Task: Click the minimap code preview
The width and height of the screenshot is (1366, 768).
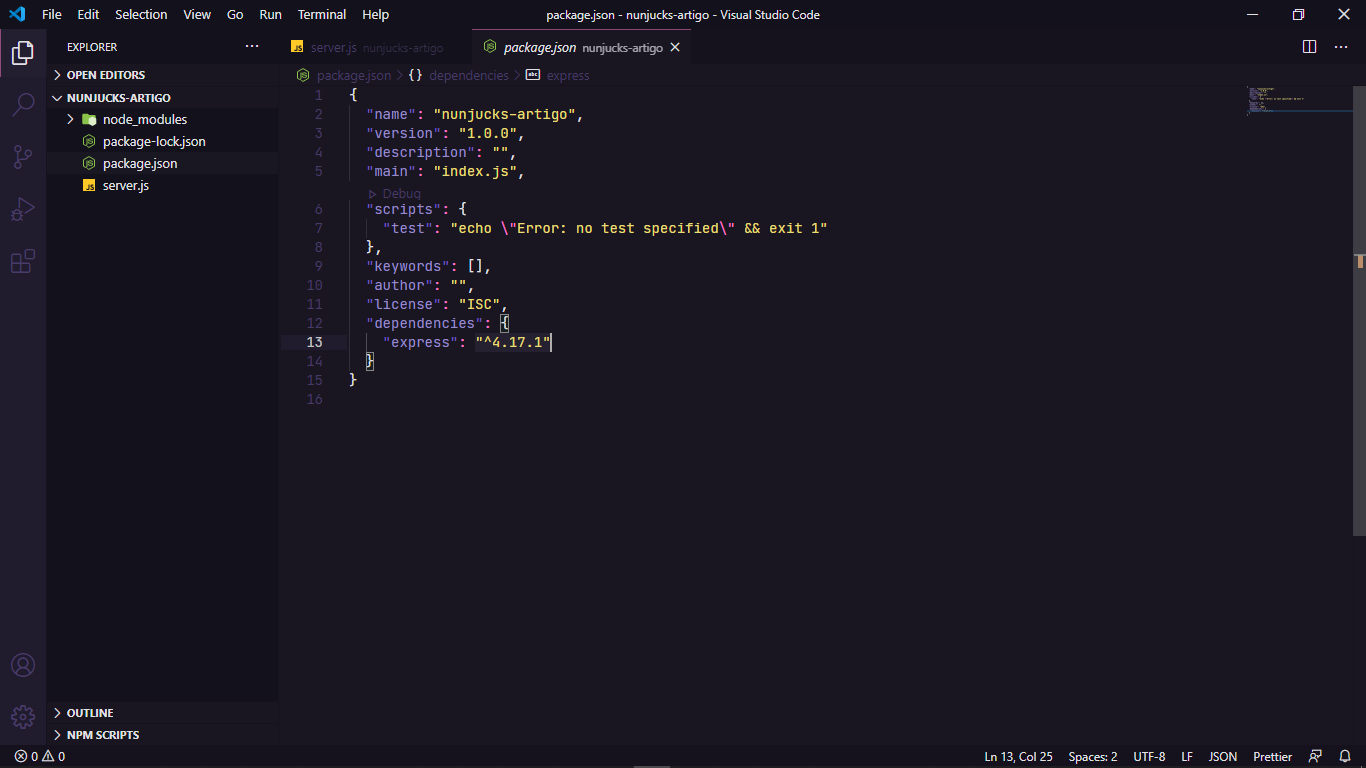Action: (x=1298, y=100)
